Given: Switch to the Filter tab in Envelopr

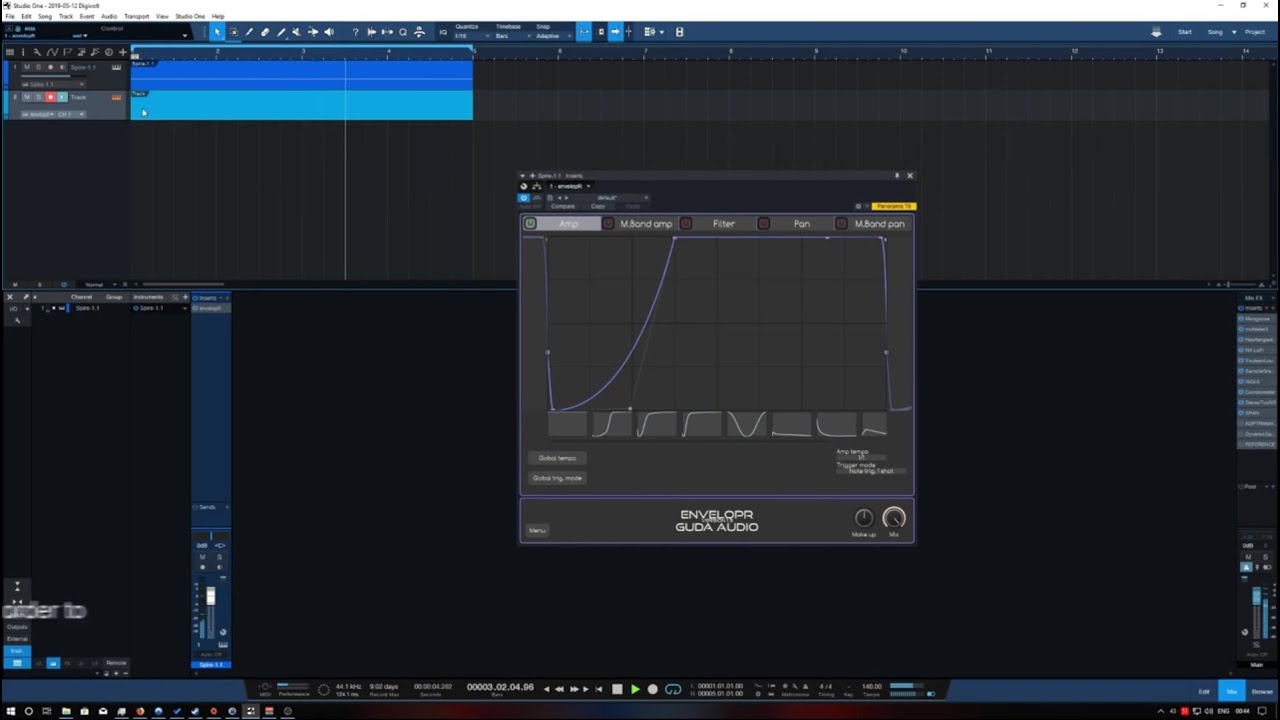Looking at the screenshot, I should click(x=724, y=224).
